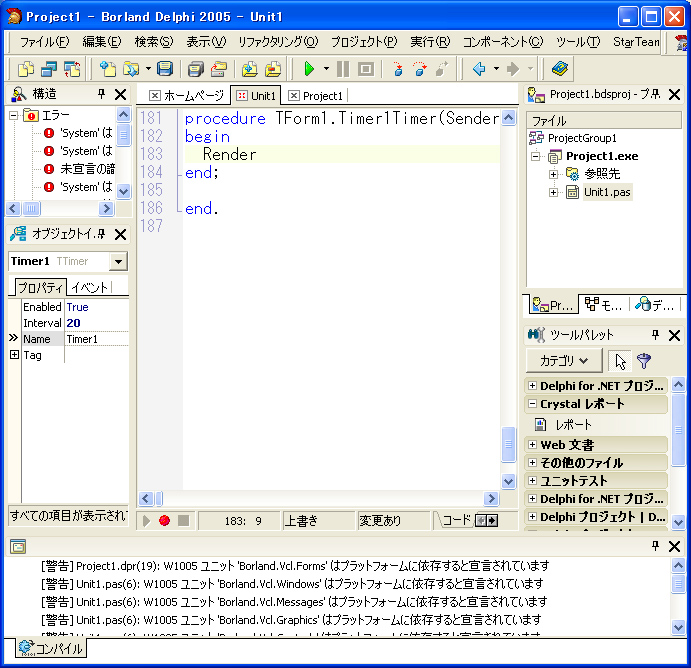
Task: Open the ファイル menu
Action: [45, 42]
